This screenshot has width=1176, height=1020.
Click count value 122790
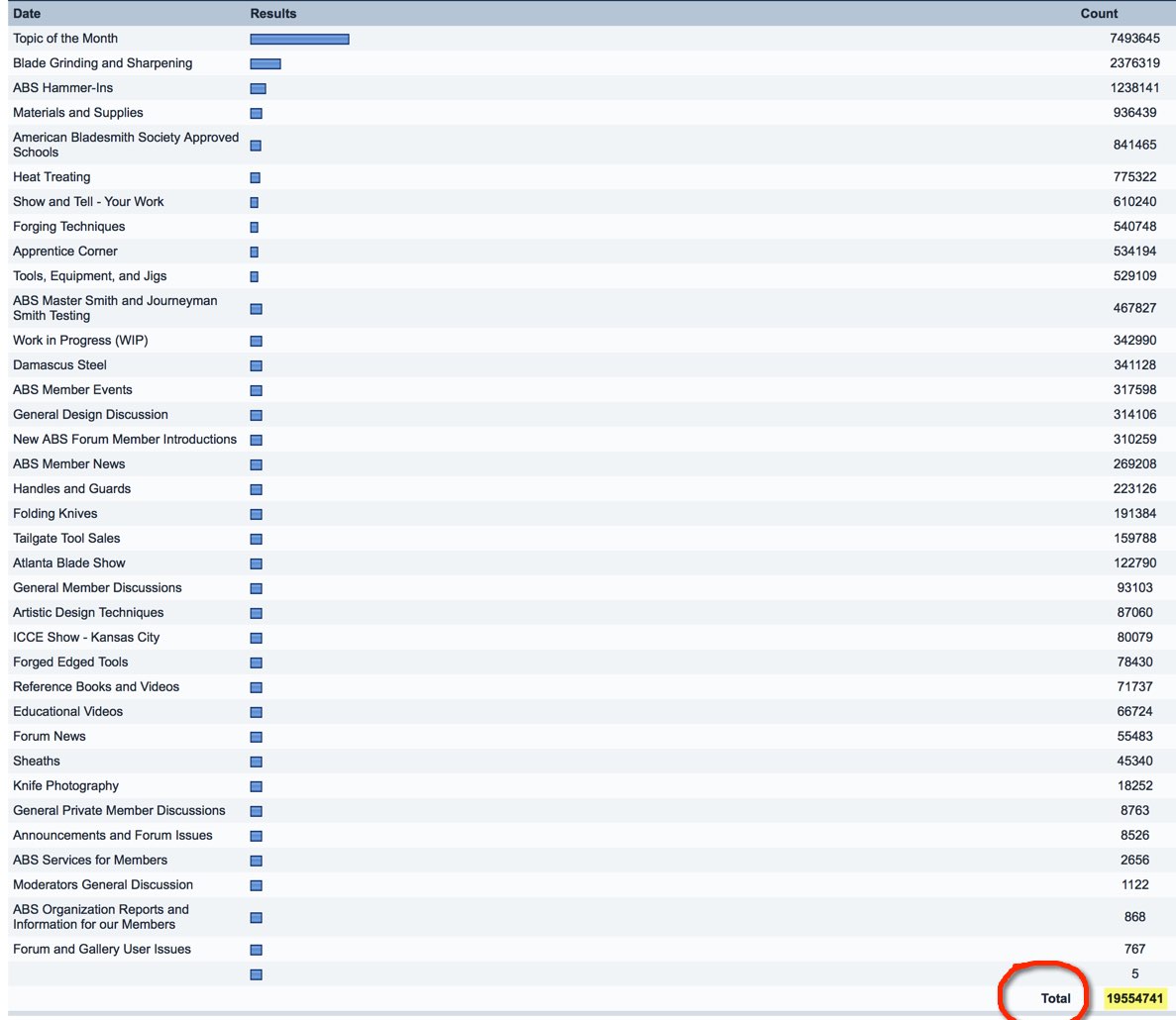tap(1134, 562)
